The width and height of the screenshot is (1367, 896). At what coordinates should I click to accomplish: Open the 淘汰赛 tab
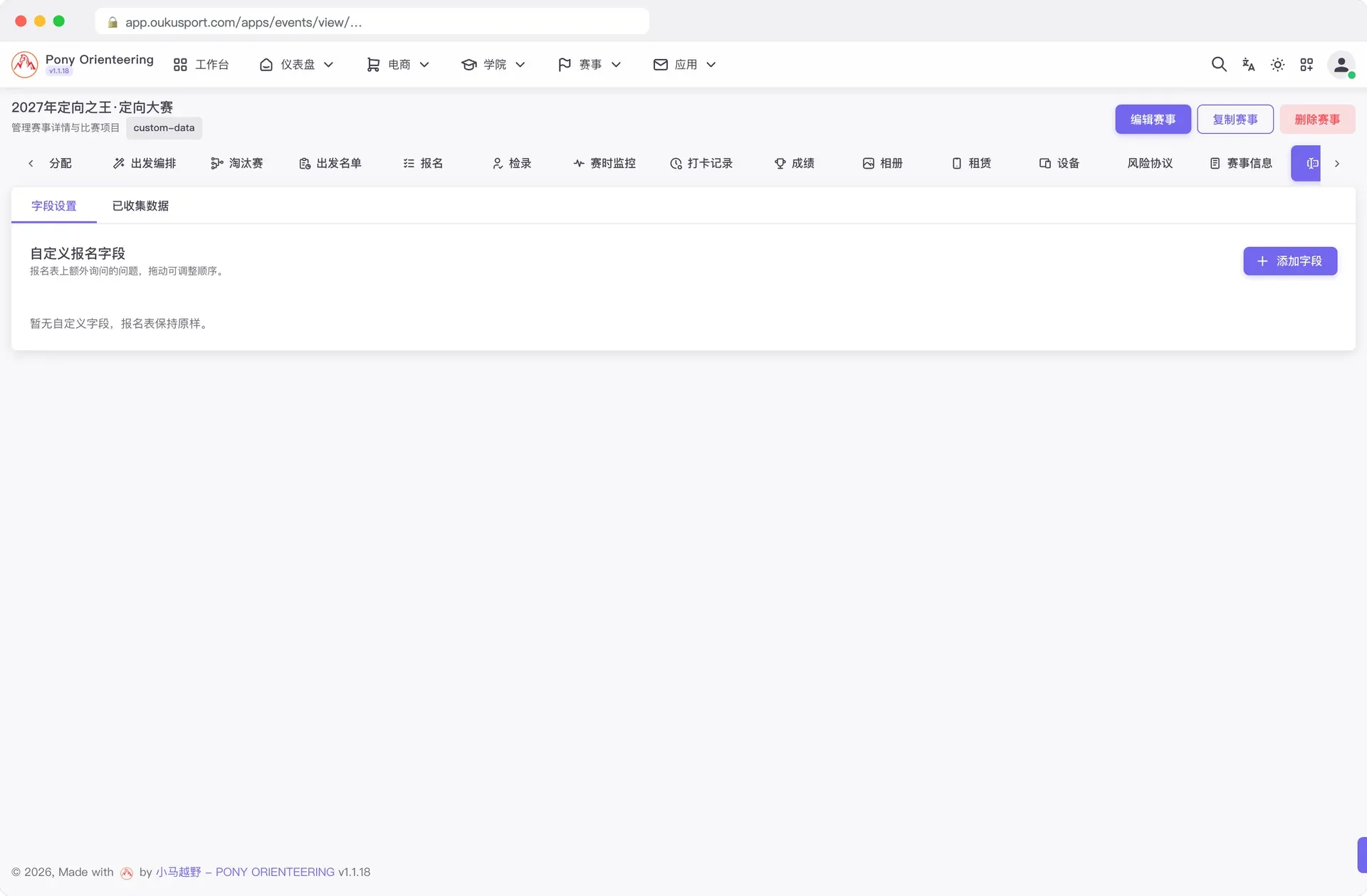[237, 164]
